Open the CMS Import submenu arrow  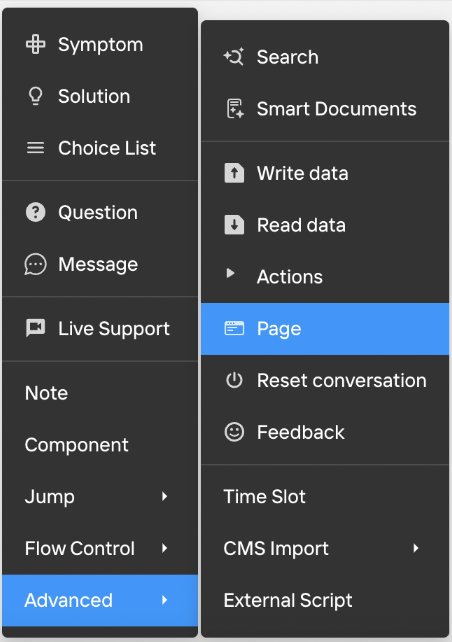416,548
